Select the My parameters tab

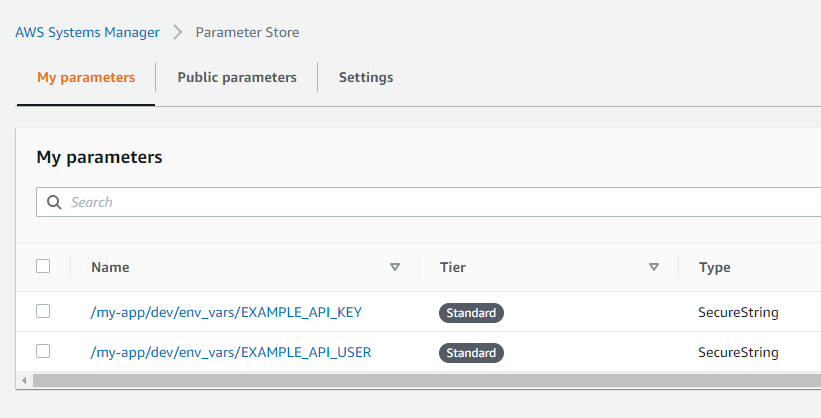(x=86, y=78)
